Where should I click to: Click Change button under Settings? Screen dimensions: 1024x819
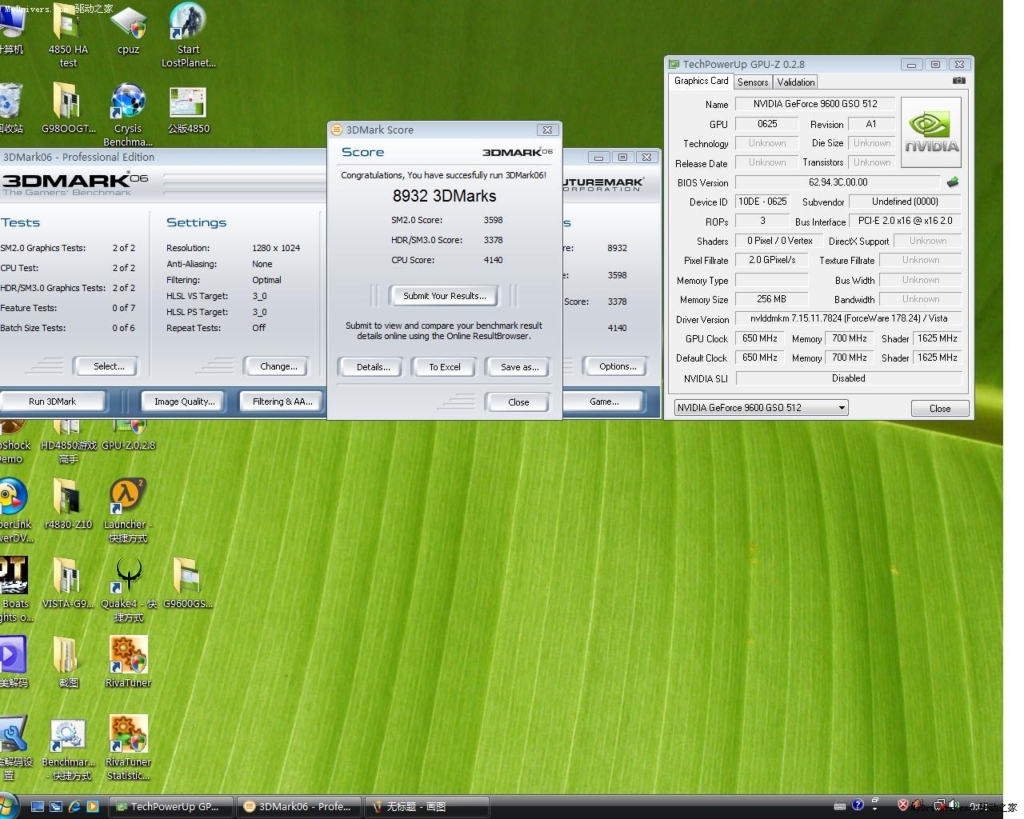278,366
